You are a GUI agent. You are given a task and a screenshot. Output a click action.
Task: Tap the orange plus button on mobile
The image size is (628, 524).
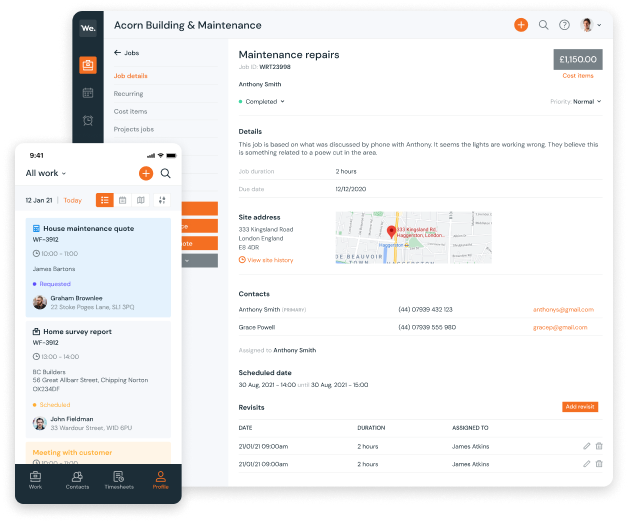click(146, 173)
